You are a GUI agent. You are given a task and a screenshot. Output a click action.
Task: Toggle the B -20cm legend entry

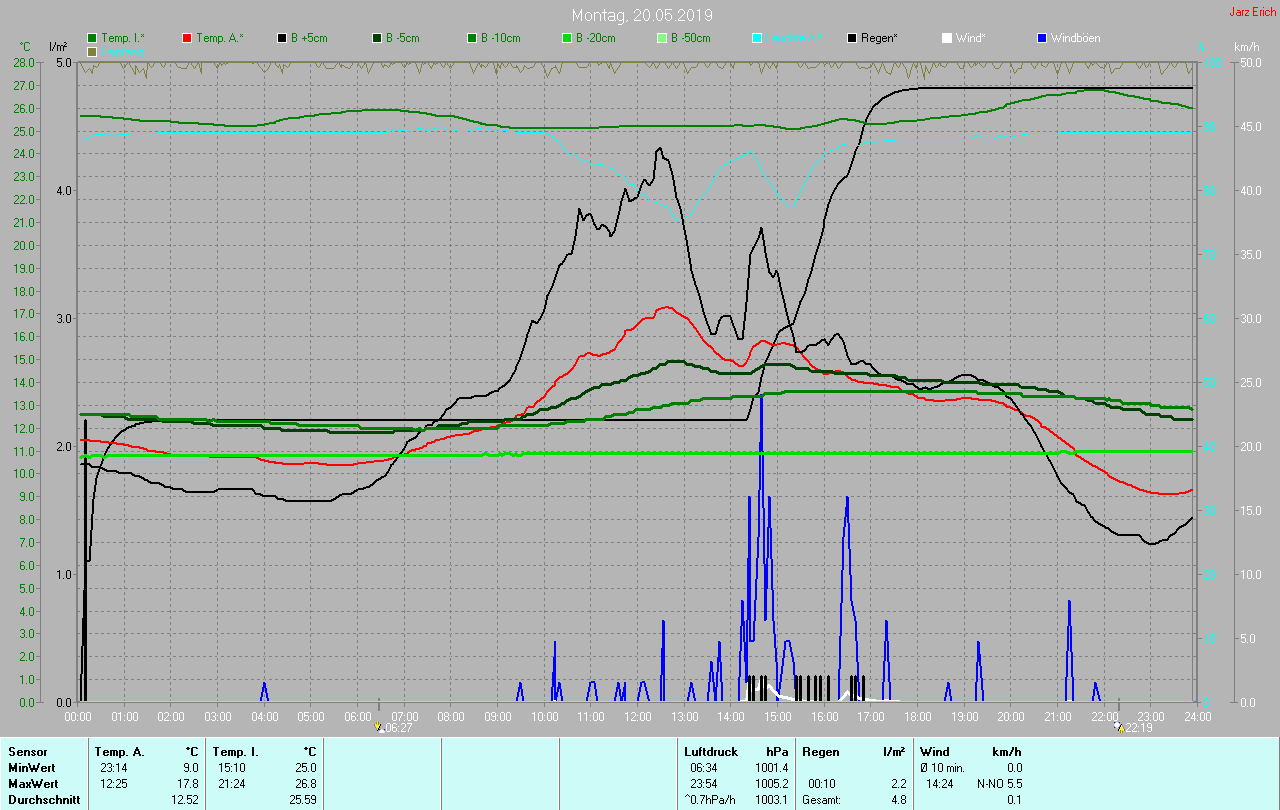pos(567,38)
